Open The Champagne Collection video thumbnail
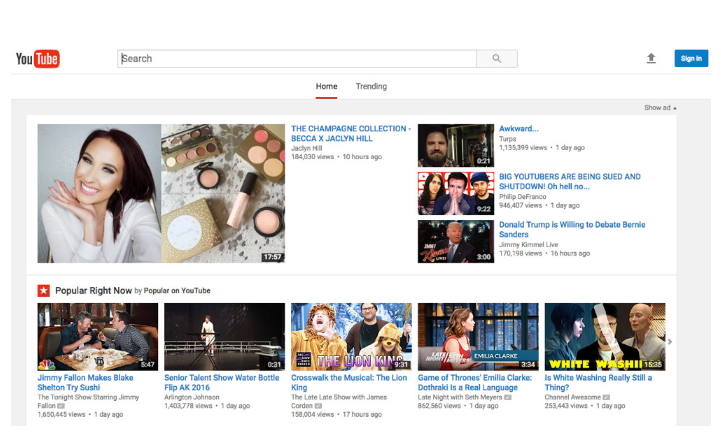721x446 pixels. point(161,193)
